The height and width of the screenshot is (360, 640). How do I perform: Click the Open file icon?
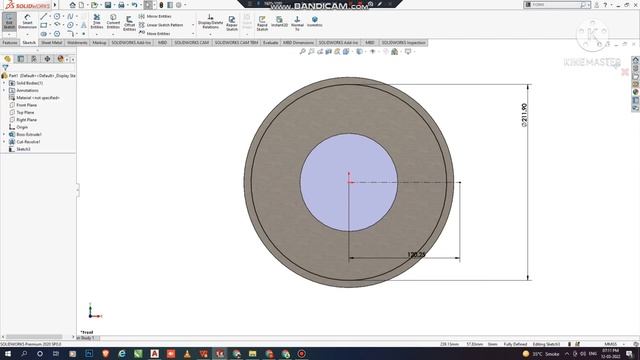pos(94,5)
